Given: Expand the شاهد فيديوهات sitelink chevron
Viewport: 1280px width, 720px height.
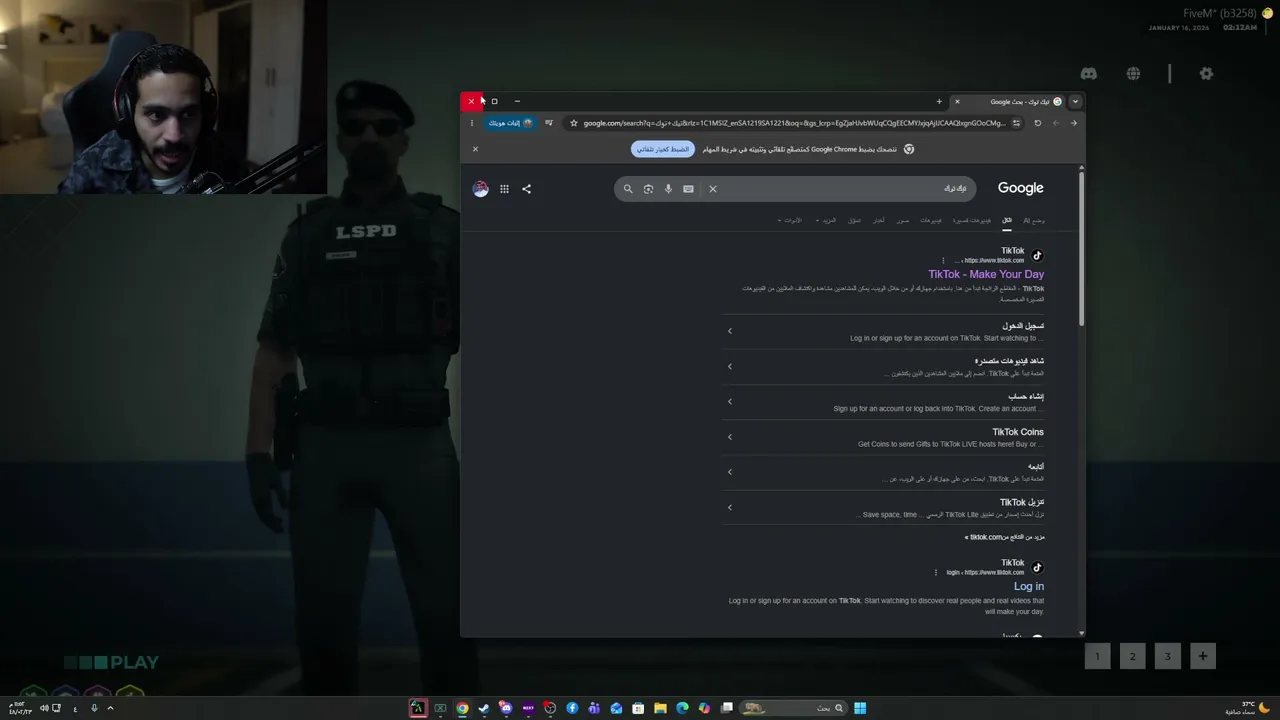Looking at the screenshot, I should (730, 366).
